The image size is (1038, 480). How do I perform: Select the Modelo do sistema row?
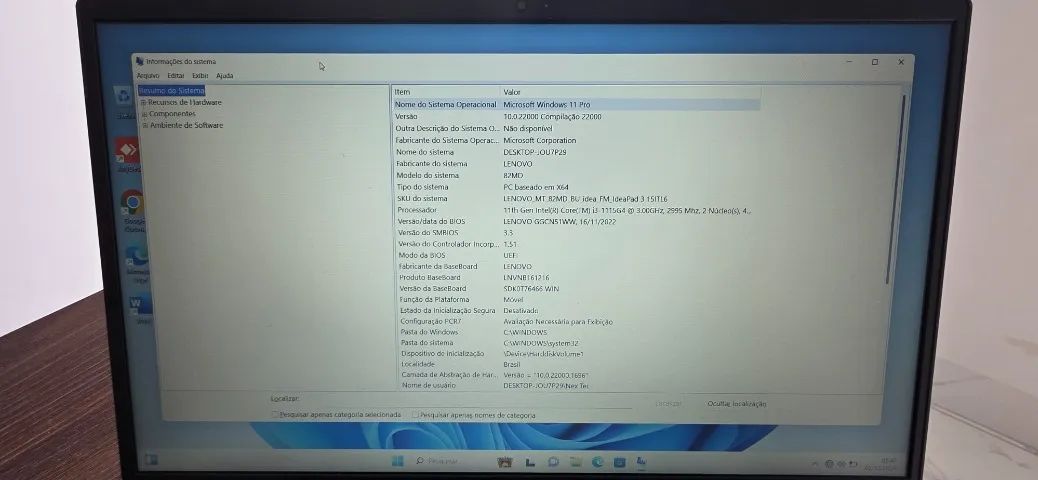click(576, 175)
